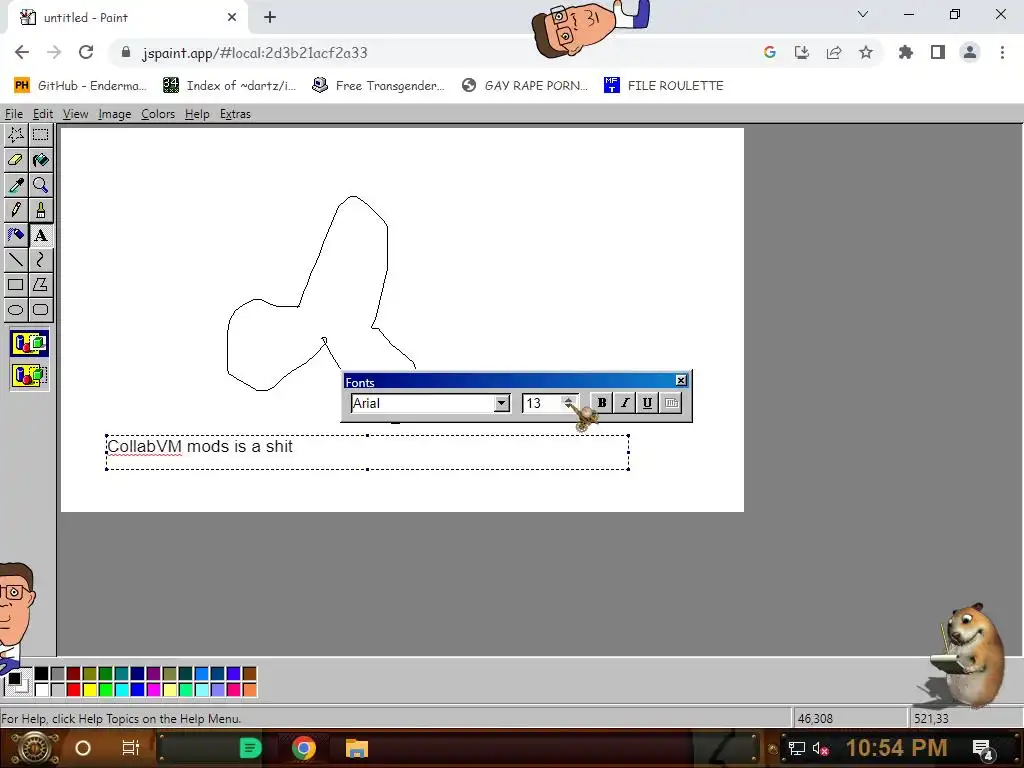Screen dimensions: 1024x768
Task: Toggle Bold in Fonts window
Action: click(601, 403)
